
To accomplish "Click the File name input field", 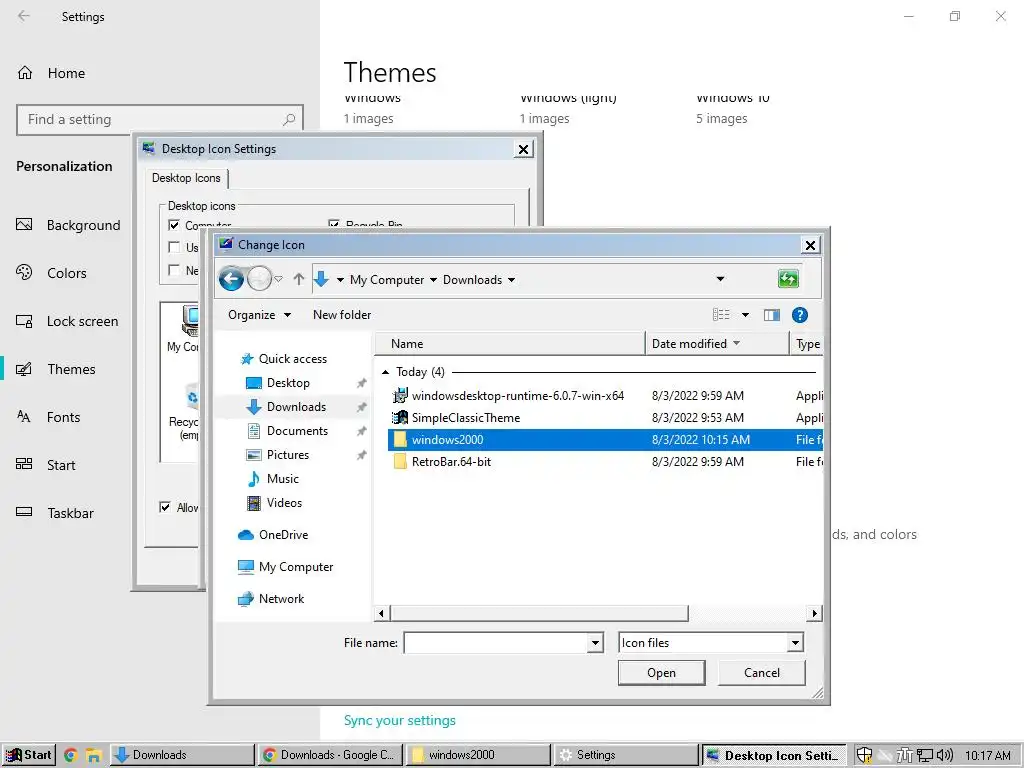I will 496,643.
